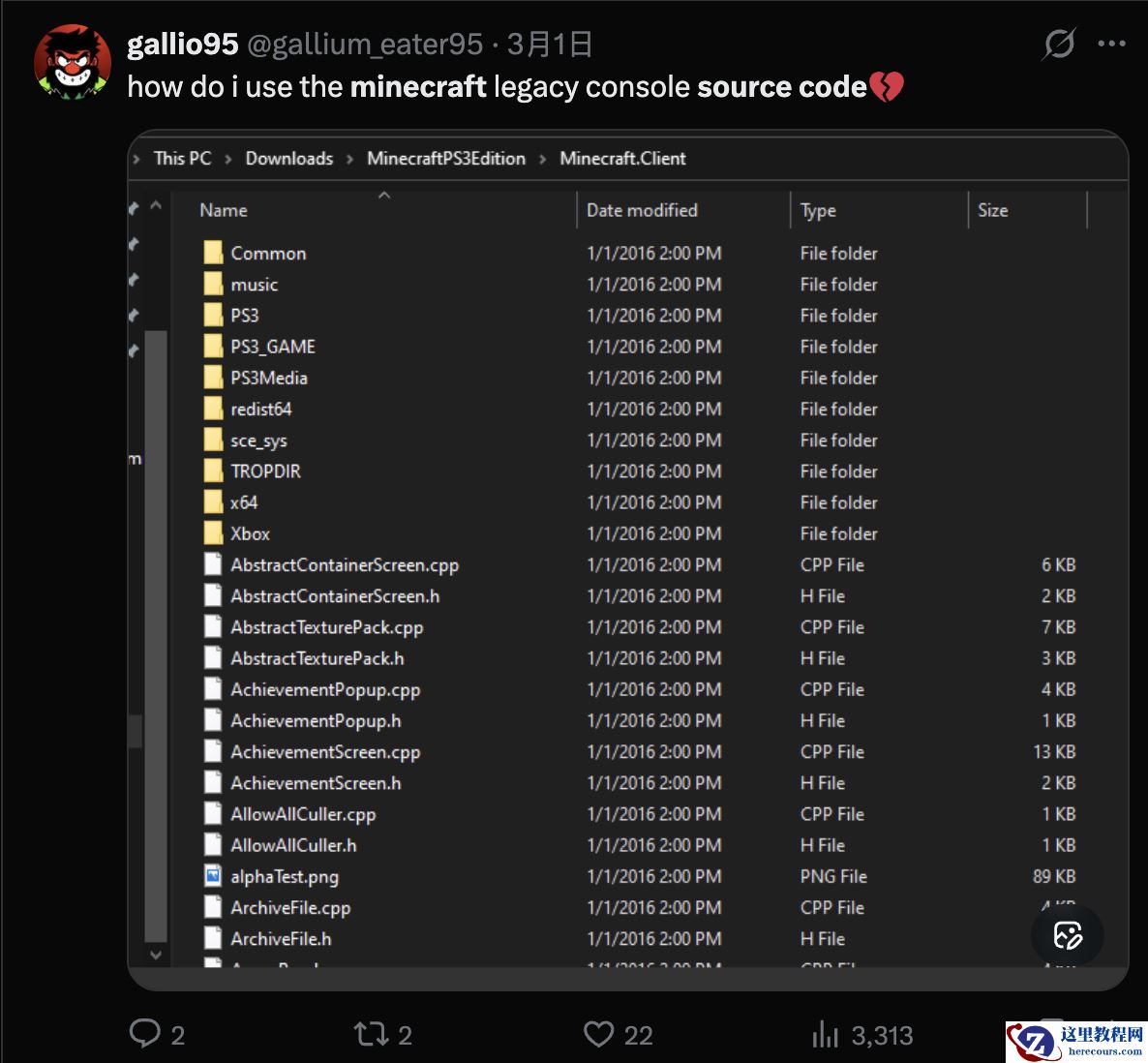Collapse navigation pane up chevron
Screen dimensions: 1148x1063
(156, 205)
